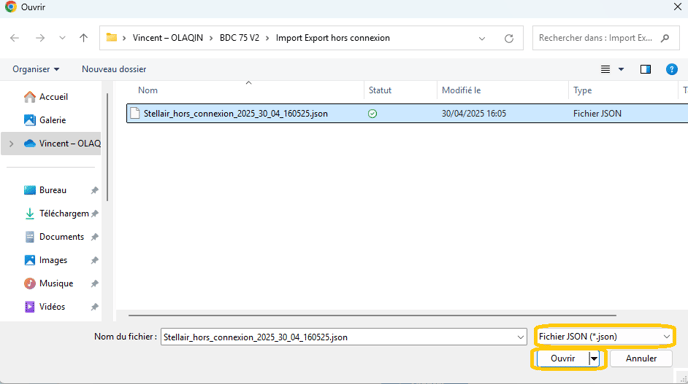Image resolution: width=688 pixels, height=384 pixels.
Task: Open Musique quick access folder
Action: click(48, 284)
